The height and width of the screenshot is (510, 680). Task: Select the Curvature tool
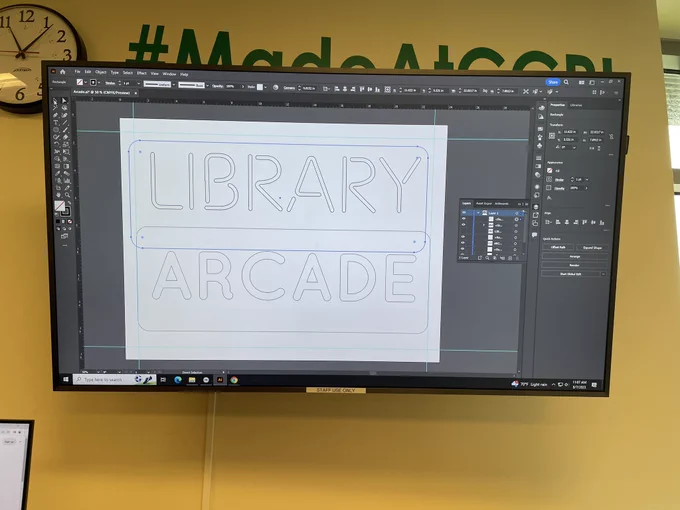[x=65, y=115]
